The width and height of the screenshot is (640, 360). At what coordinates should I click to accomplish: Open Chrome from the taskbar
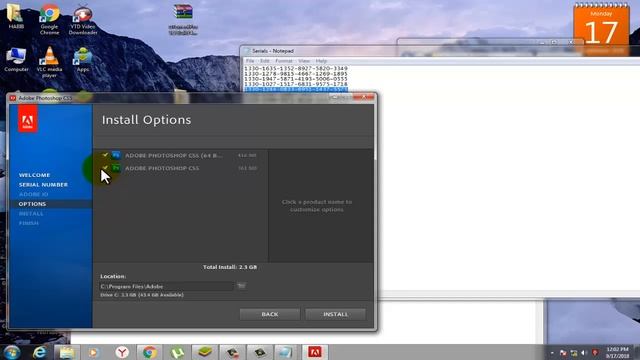click(149, 352)
